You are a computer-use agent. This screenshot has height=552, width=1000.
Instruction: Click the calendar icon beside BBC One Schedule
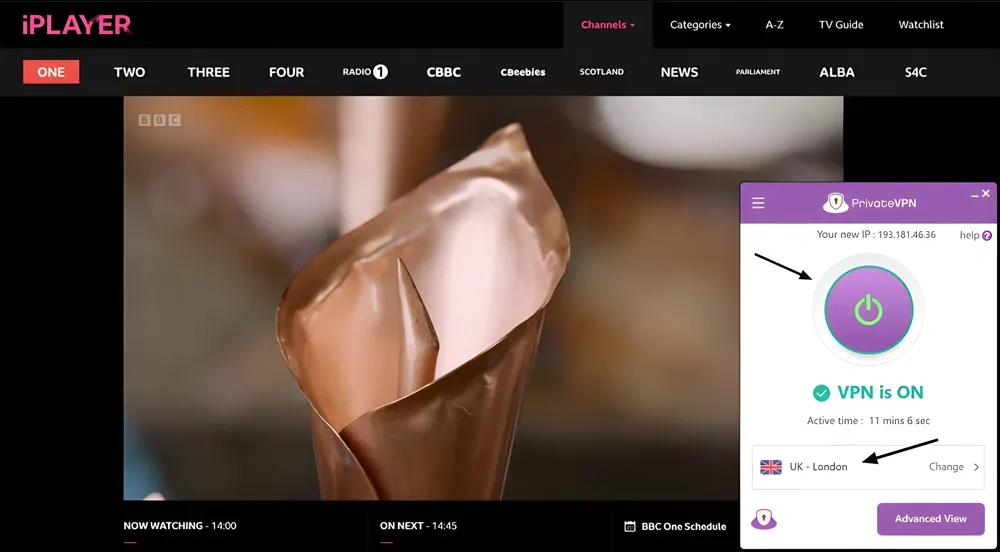(629, 527)
